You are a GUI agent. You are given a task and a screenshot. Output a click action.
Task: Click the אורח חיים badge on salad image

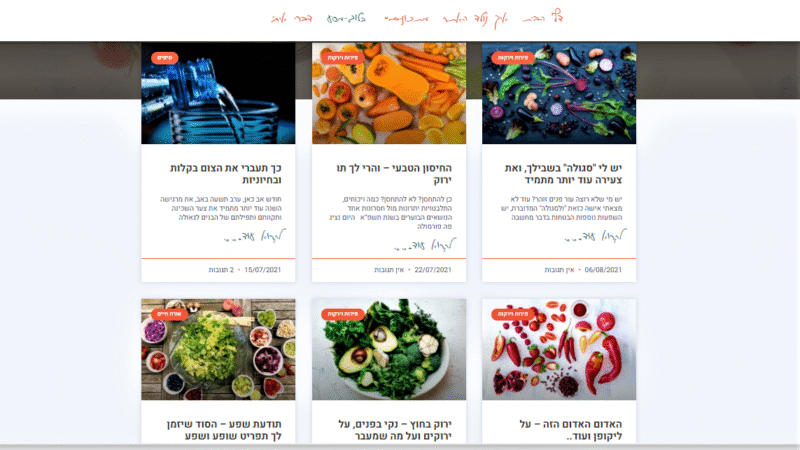169,314
